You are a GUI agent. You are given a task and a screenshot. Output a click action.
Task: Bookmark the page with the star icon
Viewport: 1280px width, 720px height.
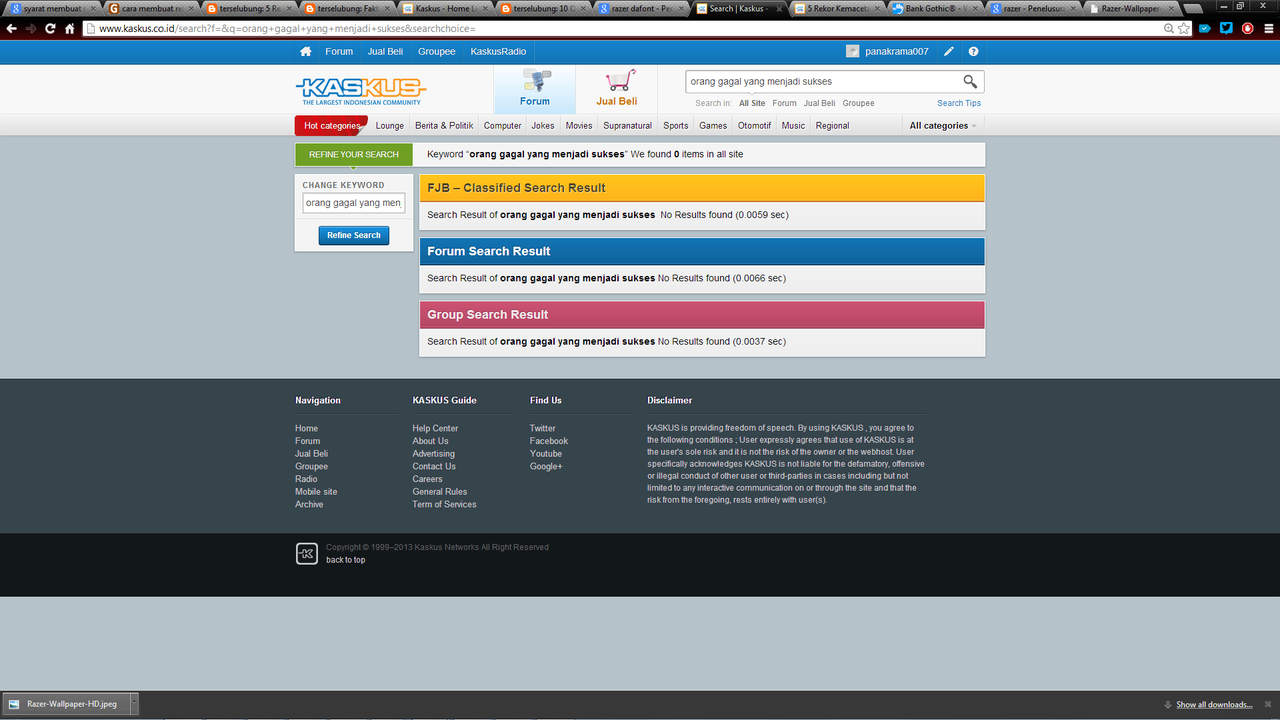coord(1185,29)
